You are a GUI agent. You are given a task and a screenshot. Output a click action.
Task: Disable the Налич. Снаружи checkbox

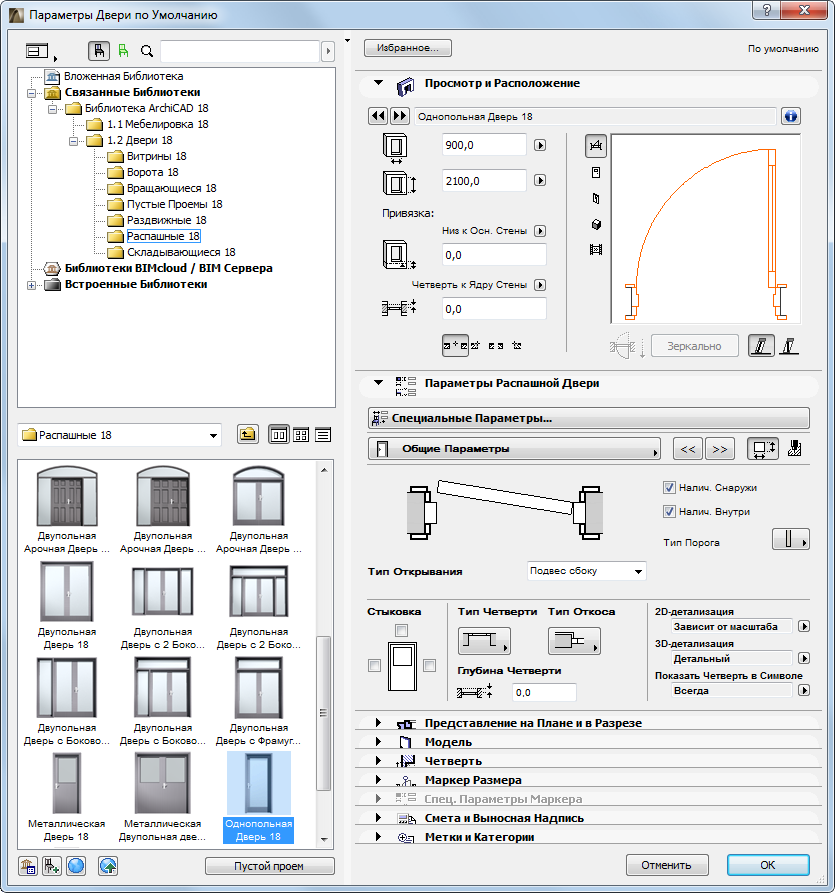pos(671,487)
